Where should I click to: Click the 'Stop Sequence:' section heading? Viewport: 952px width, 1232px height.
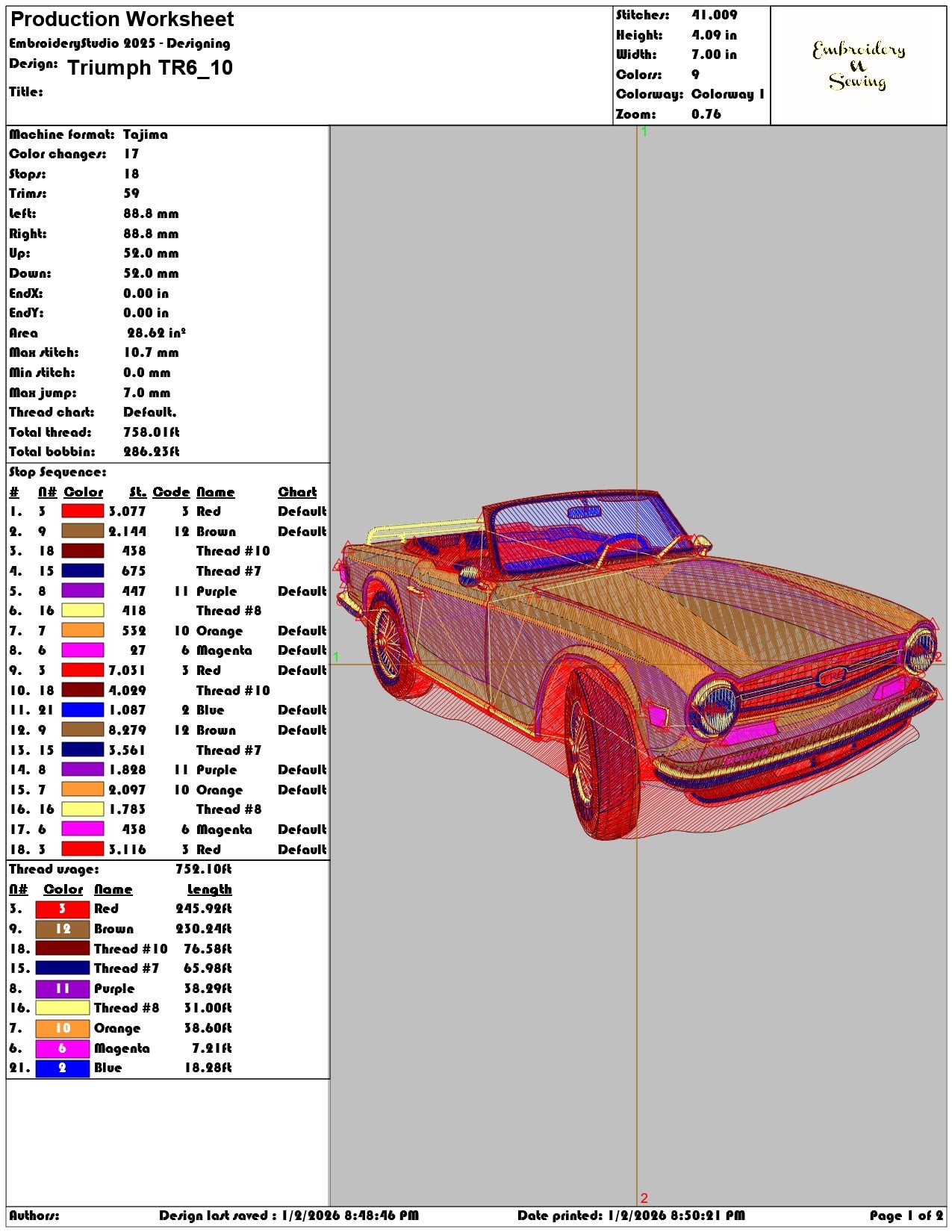[57, 472]
